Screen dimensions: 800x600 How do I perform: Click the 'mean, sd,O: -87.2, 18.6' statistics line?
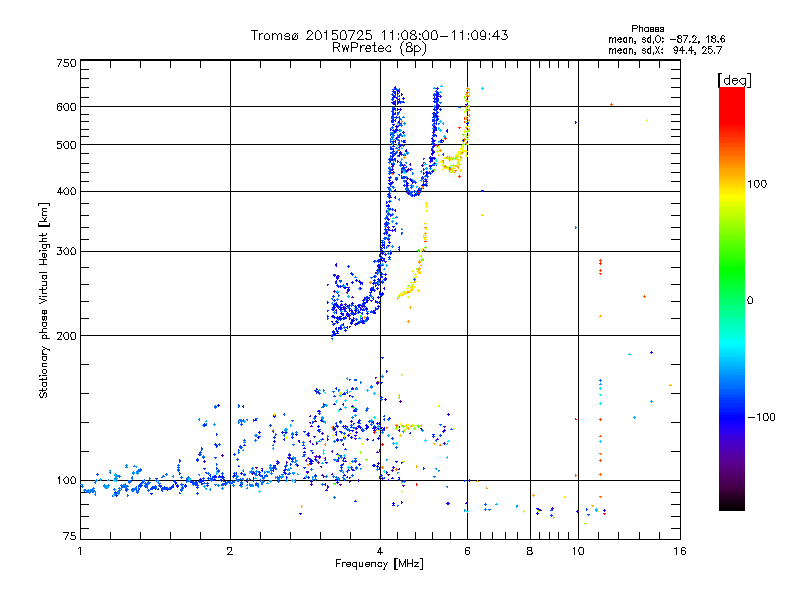(x=667, y=39)
